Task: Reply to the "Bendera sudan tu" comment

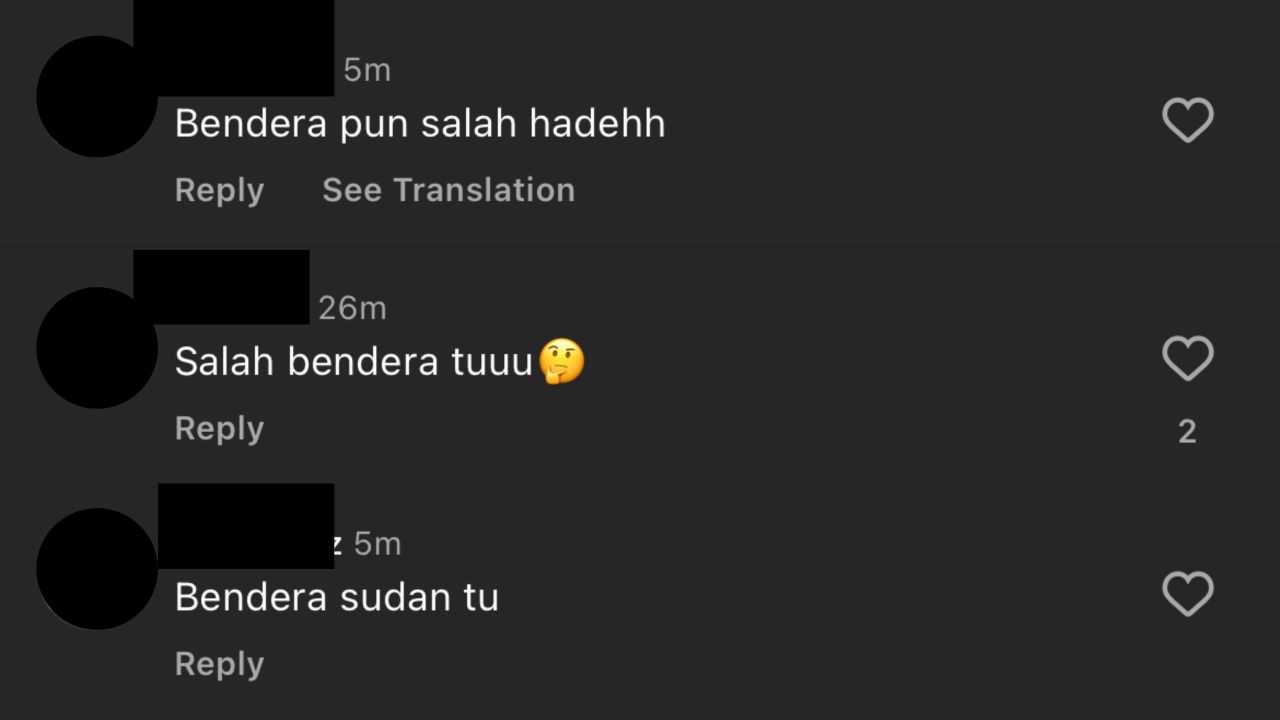Action: 219,664
